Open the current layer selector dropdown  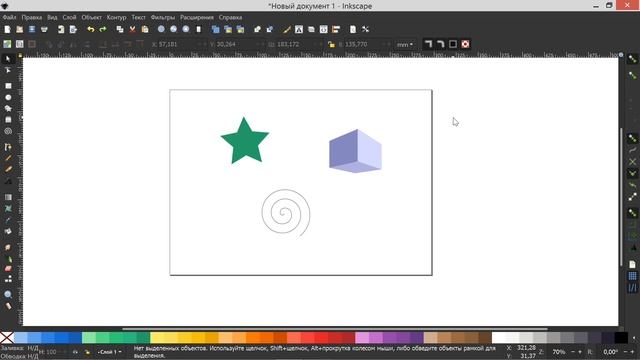pos(109,351)
